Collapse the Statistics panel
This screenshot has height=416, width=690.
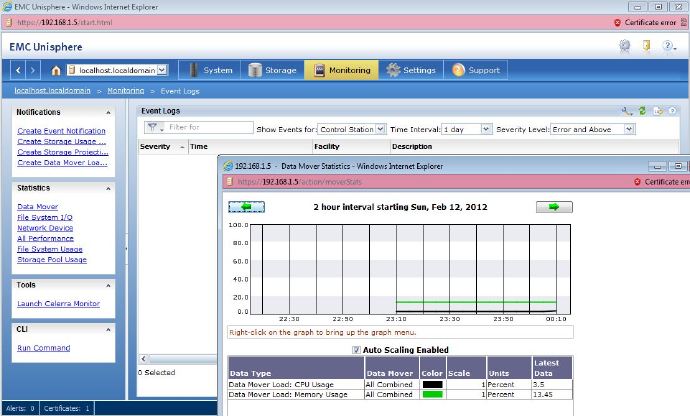[x=108, y=188]
